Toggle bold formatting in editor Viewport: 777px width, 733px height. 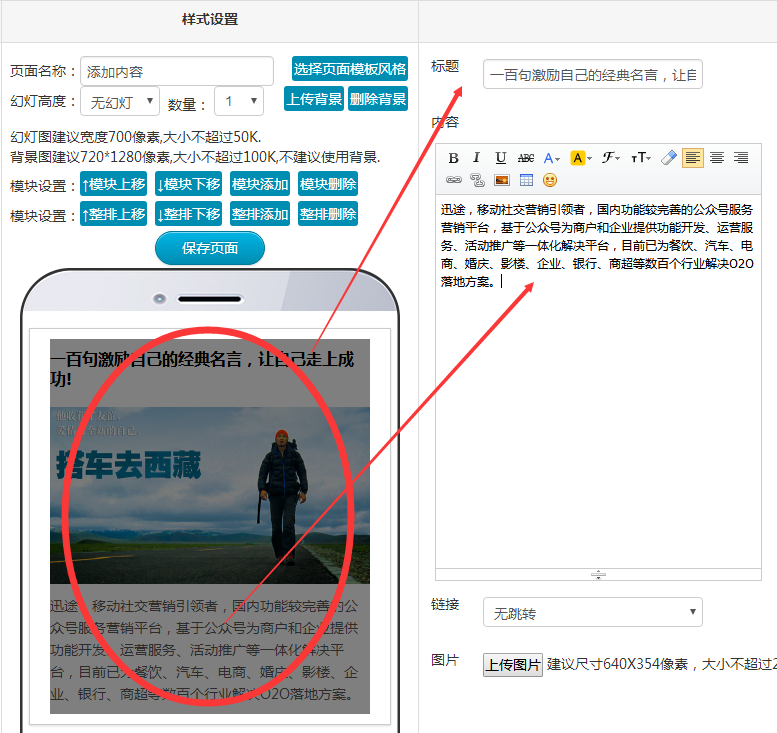(x=453, y=158)
